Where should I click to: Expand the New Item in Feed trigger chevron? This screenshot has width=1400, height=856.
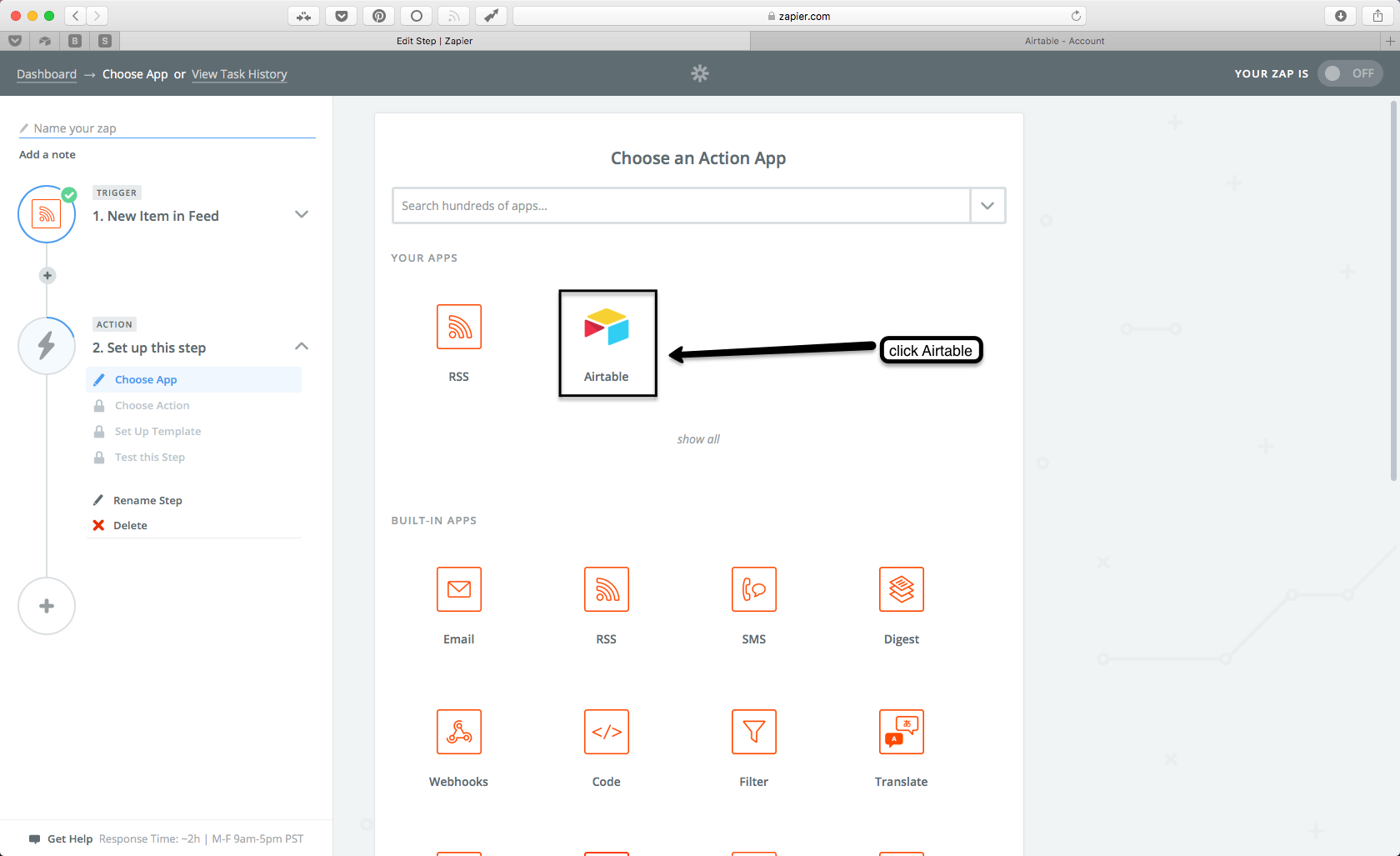(x=302, y=214)
